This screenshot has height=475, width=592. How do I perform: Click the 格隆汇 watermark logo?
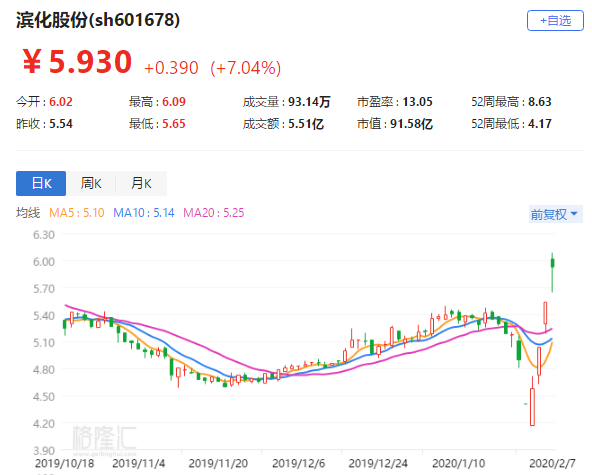104,438
